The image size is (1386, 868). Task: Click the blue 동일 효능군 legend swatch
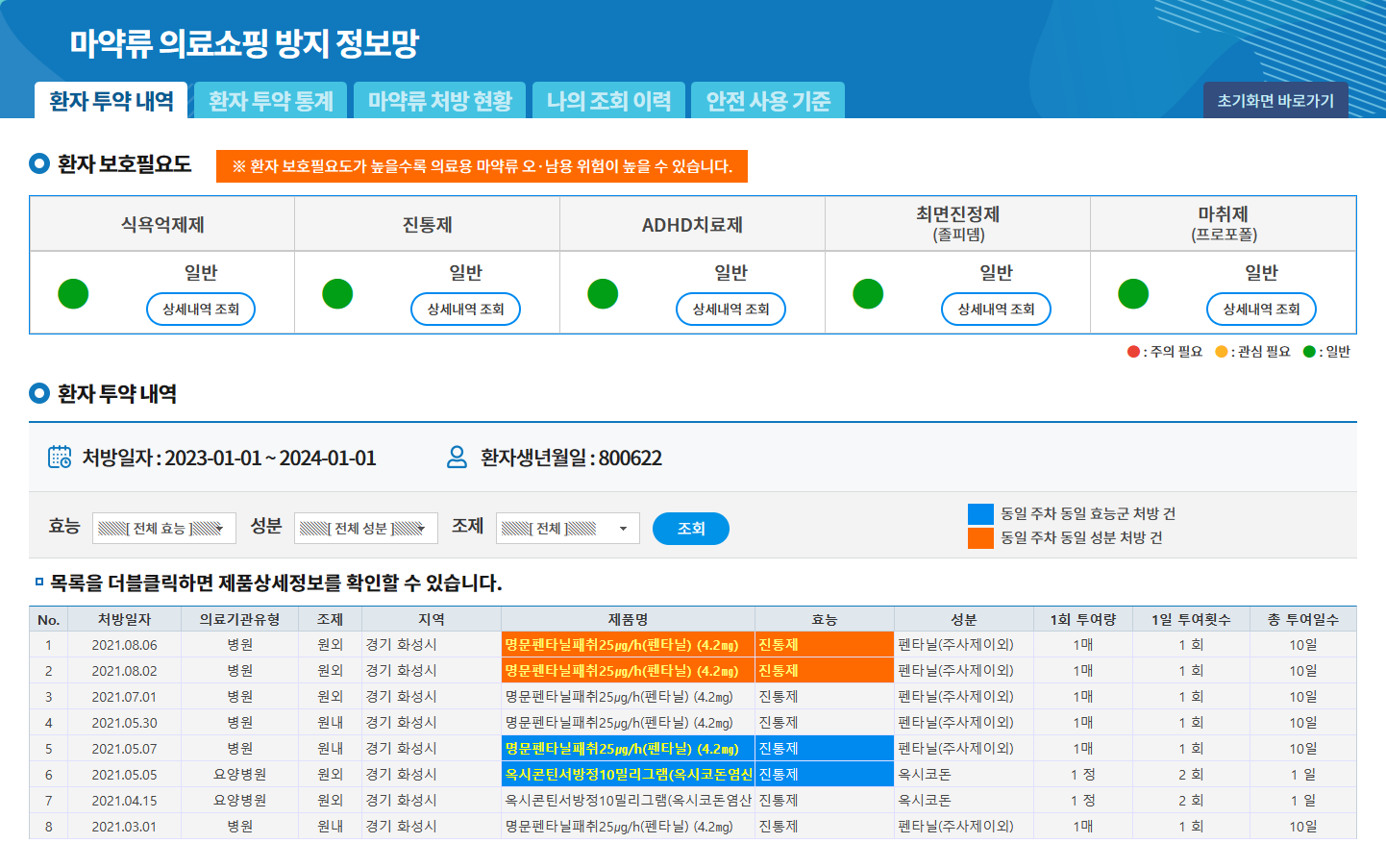[980, 514]
